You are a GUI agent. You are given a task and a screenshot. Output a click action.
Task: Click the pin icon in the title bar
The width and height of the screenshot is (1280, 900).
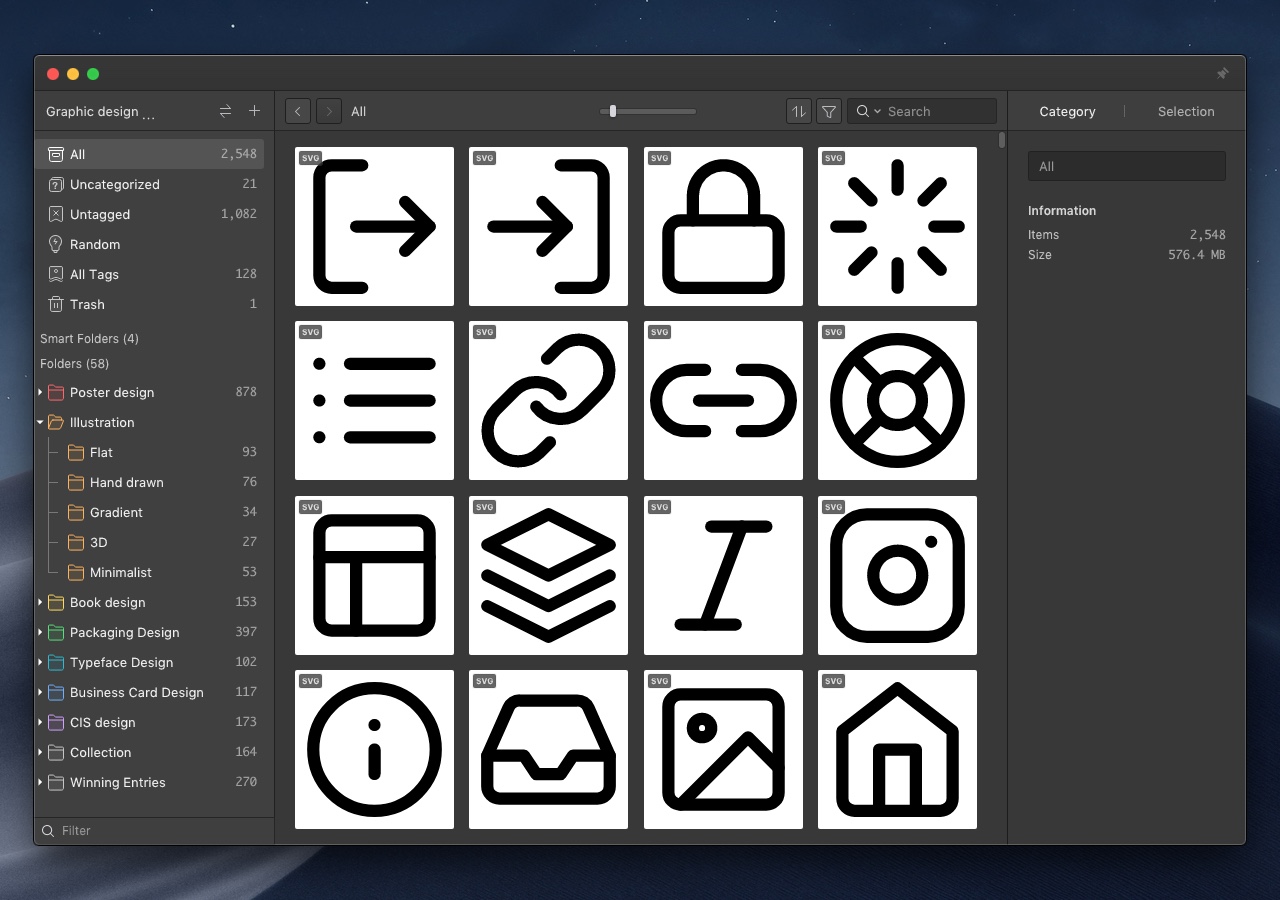tap(1222, 74)
